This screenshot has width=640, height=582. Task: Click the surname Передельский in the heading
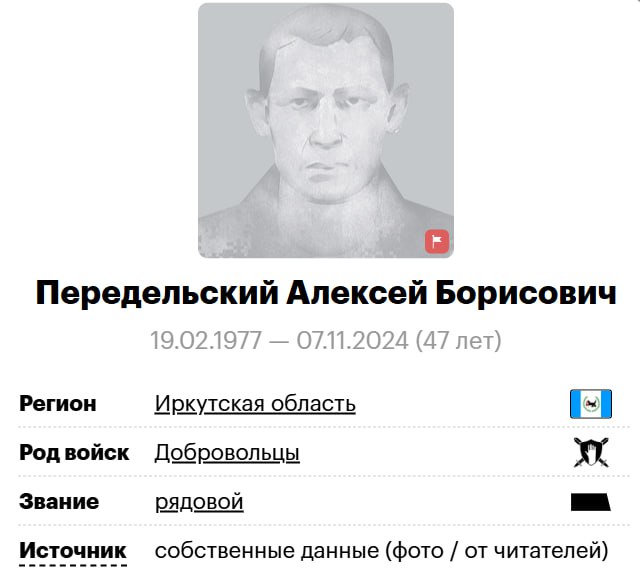pos(157,293)
